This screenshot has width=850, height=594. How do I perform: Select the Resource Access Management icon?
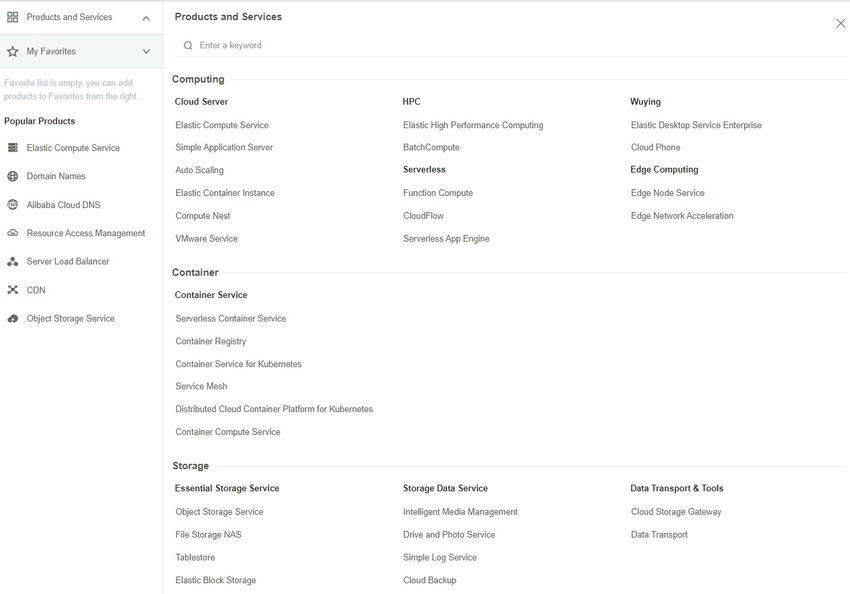point(14,232)
